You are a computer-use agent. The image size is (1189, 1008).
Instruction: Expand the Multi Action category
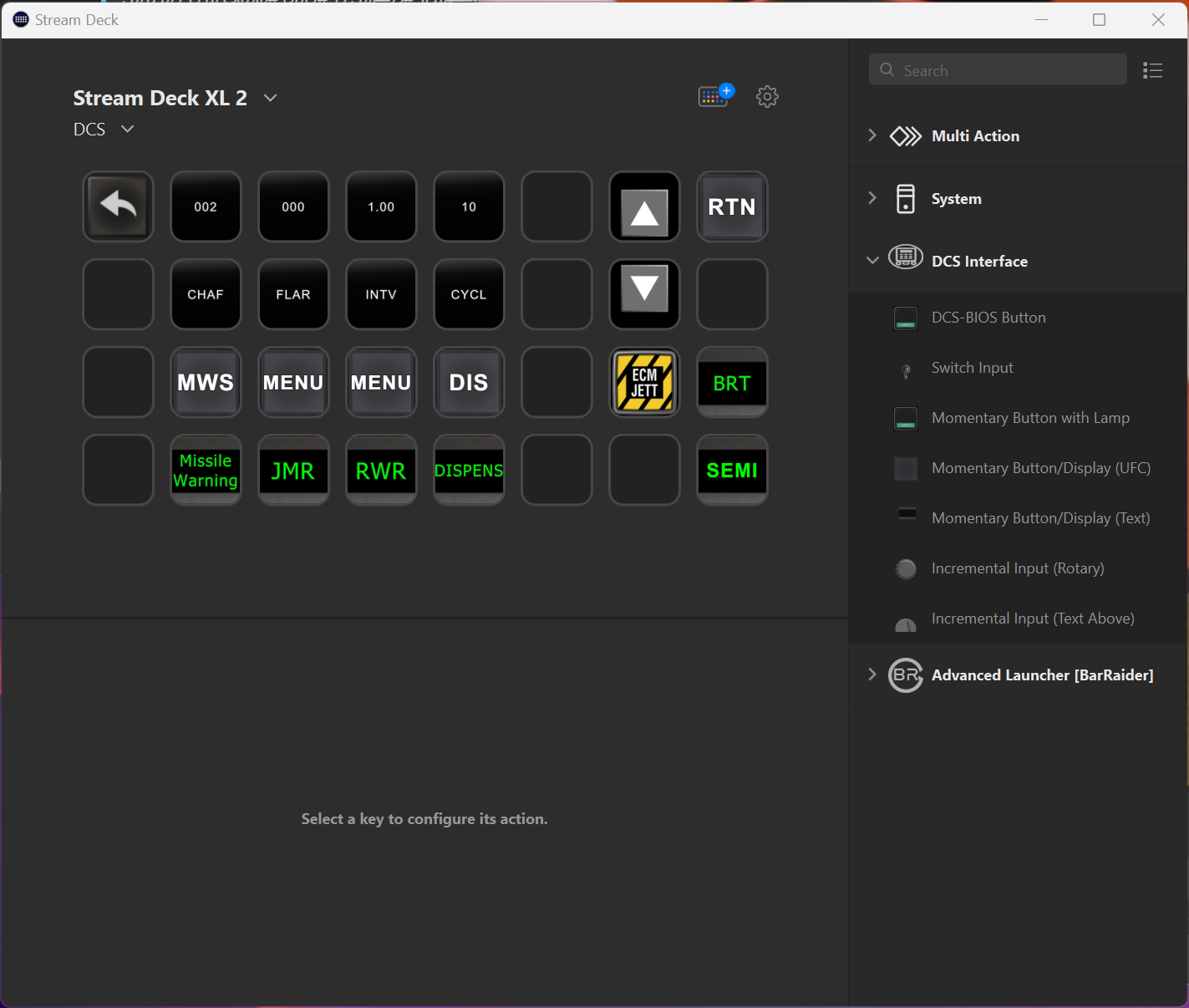(872, 135)
